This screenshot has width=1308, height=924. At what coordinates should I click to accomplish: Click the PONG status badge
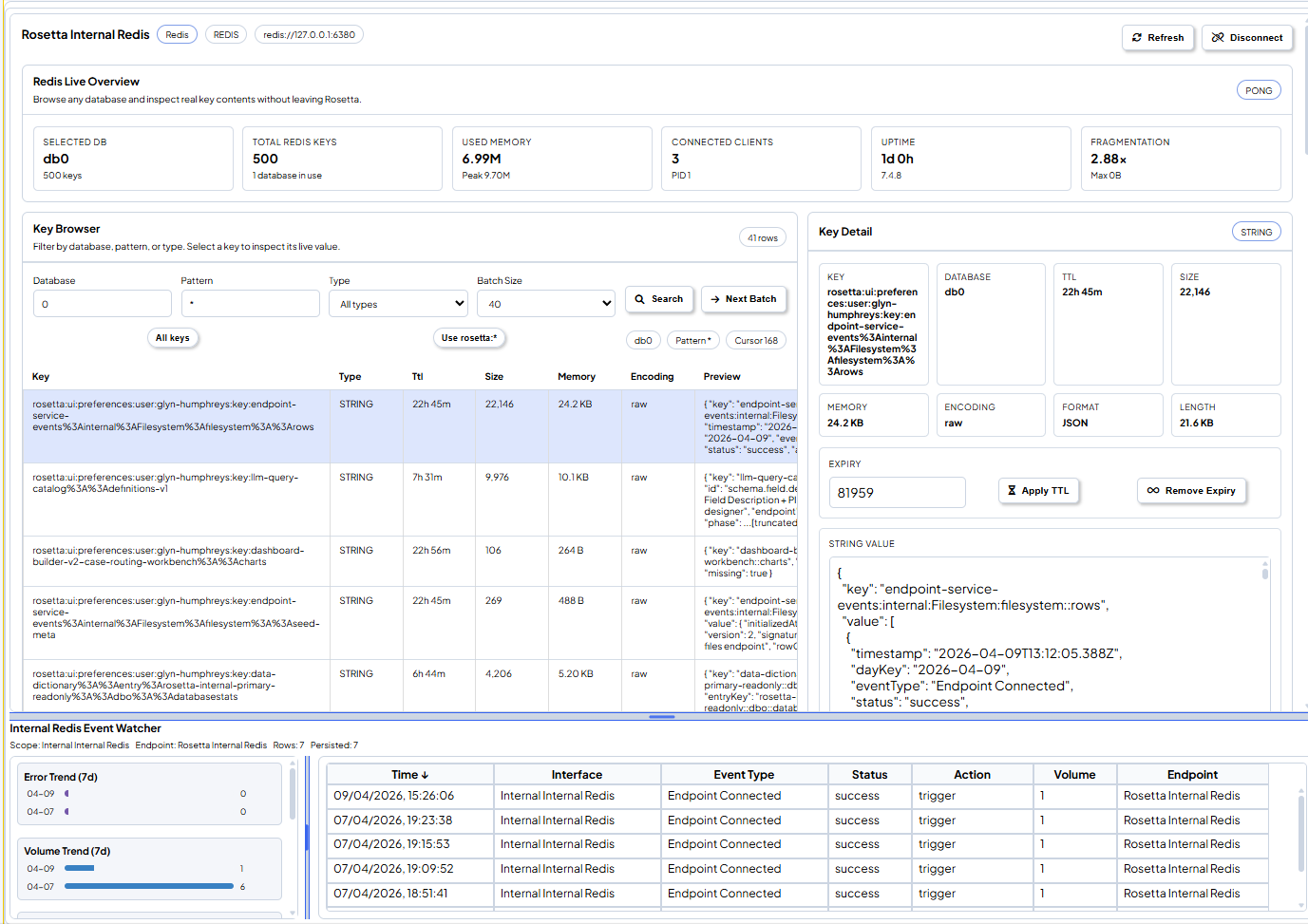click(1259, 89)
